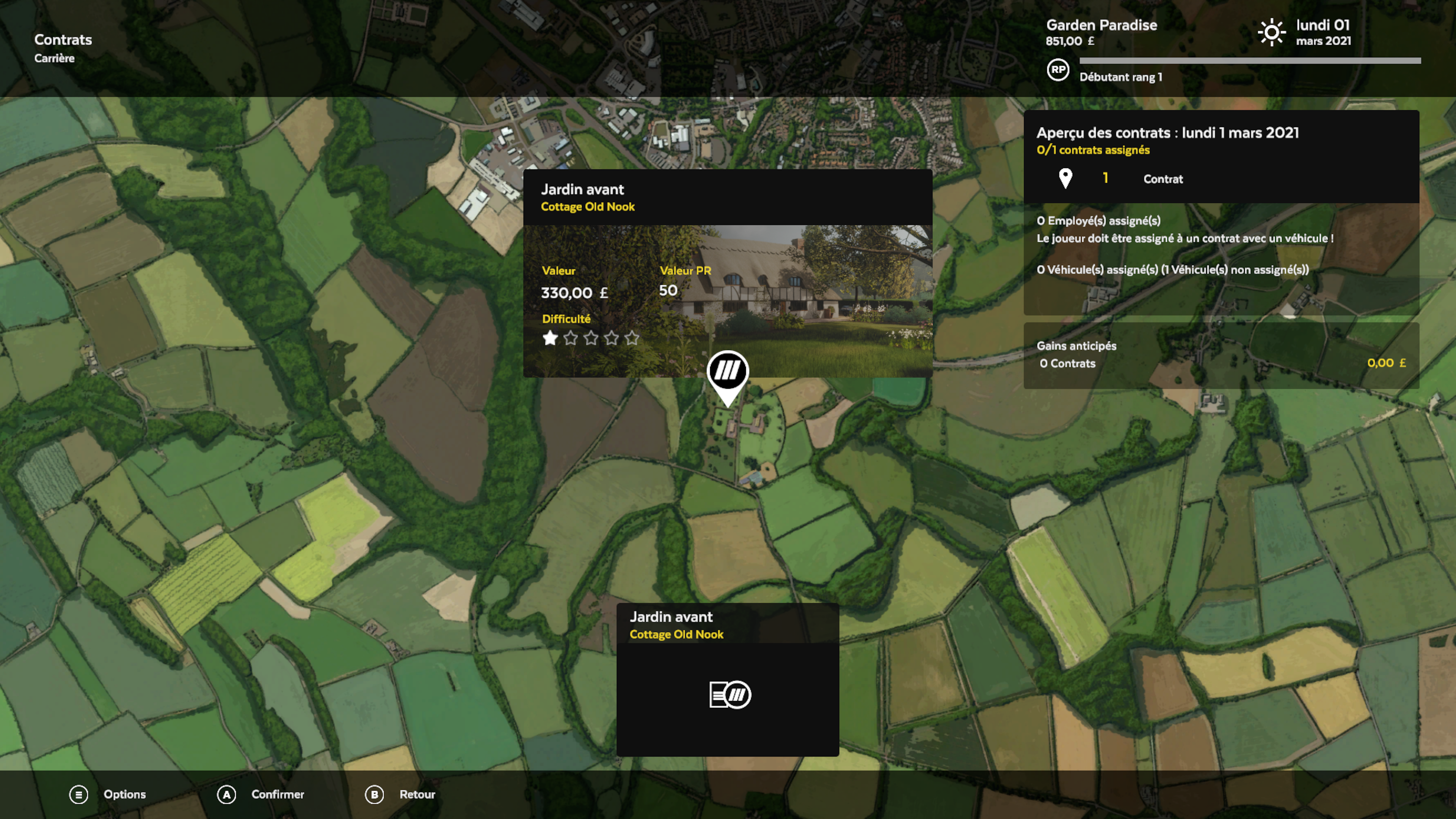Click the 'lundi 01' date text
Viewport: 1456px width, 819px height.
point(1323,25)
